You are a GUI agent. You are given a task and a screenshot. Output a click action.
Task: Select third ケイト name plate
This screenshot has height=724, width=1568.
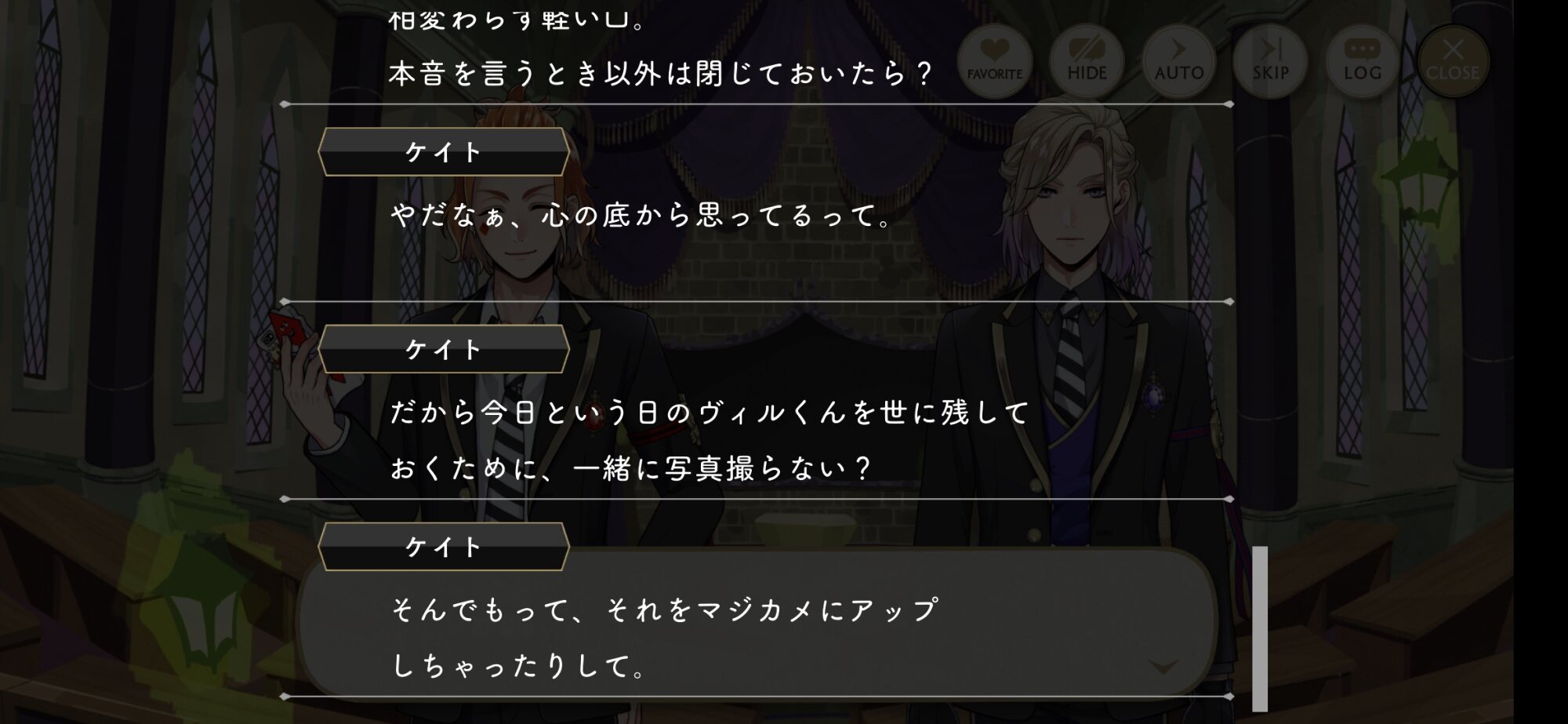[444, 547]
